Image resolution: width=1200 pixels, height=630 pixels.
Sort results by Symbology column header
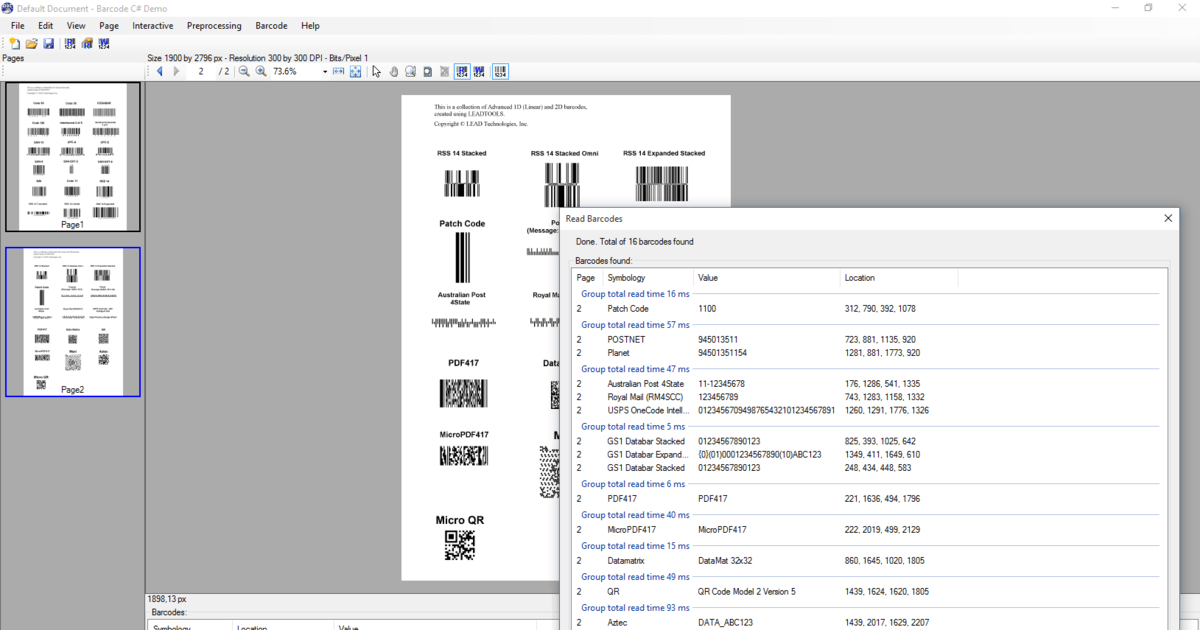(626, 277)
